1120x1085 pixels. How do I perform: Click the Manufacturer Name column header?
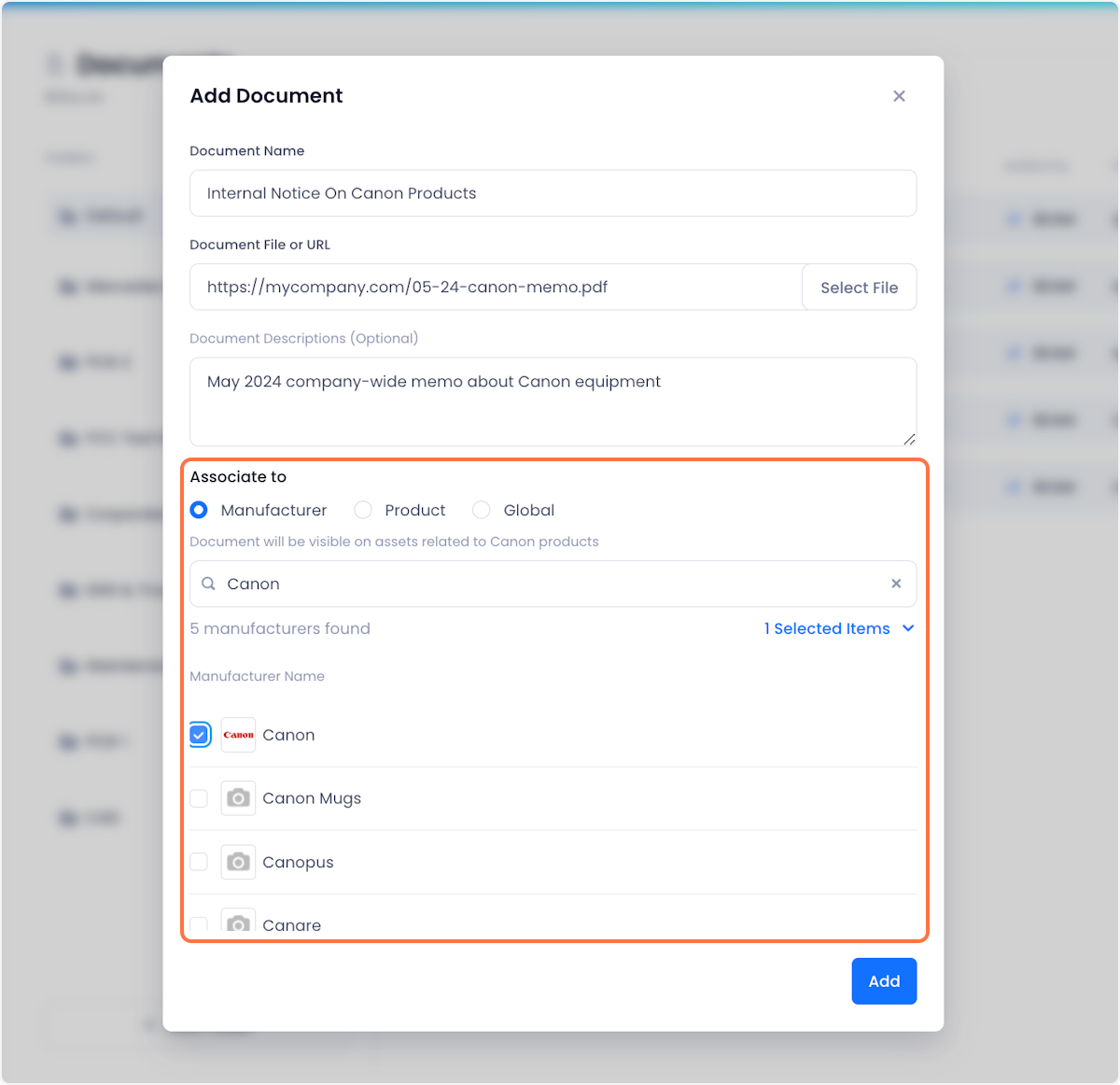coord(257,676)
